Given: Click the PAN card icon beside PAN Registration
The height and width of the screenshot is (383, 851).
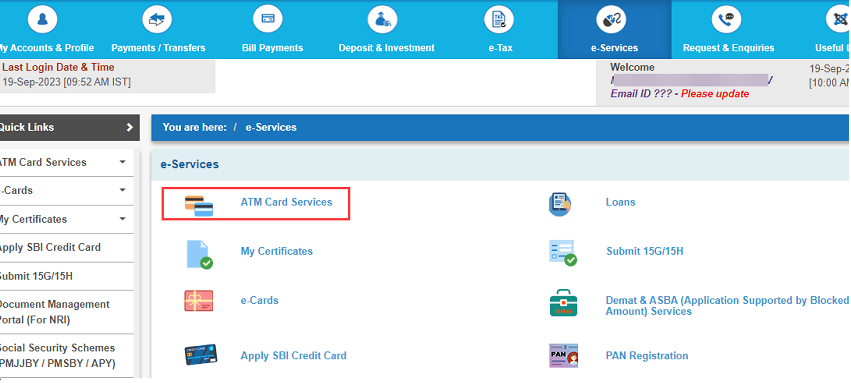Looking at the screenshot, I should tap(564, 356).
